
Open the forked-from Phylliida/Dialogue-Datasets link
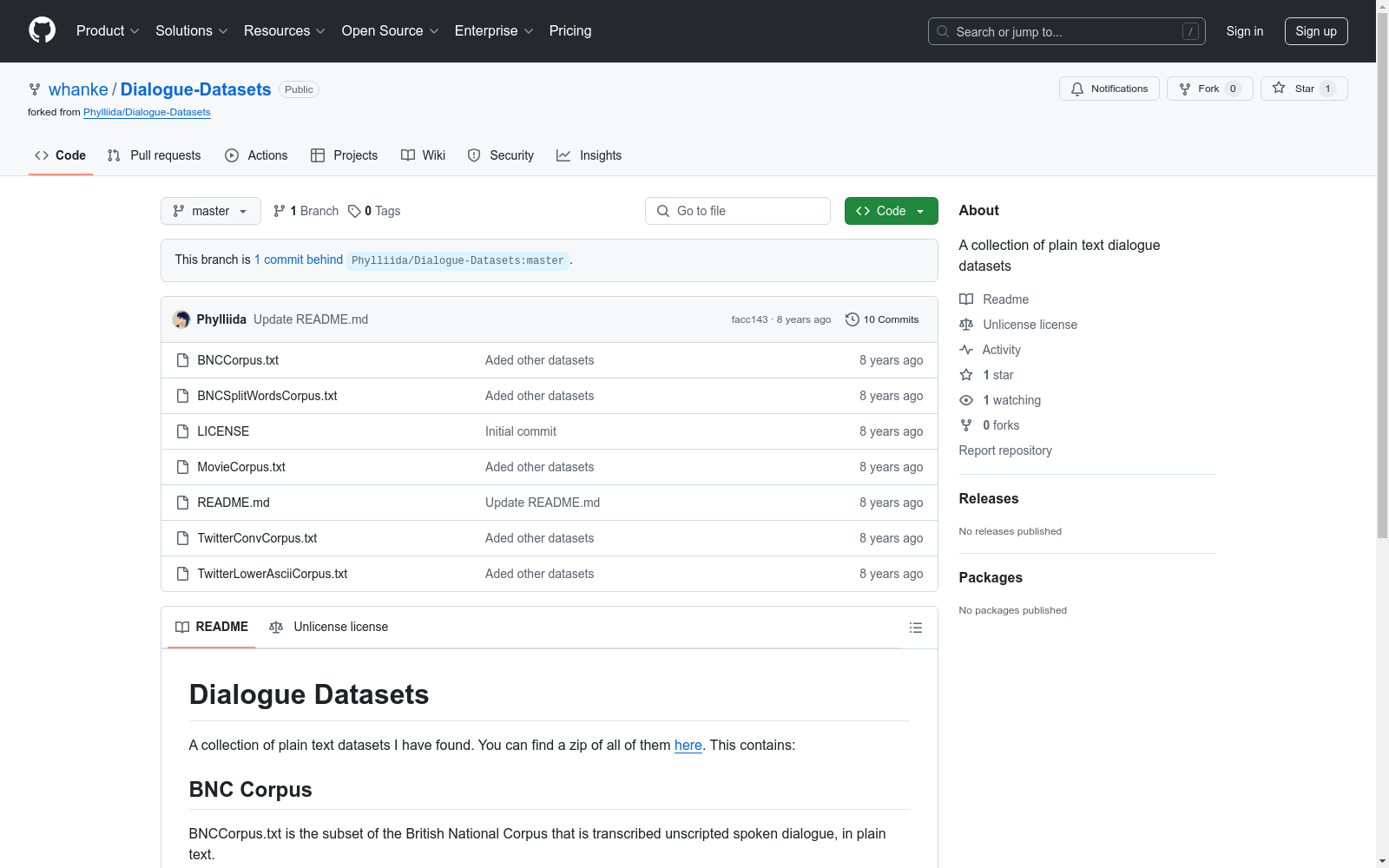click(x=147, y=112)
